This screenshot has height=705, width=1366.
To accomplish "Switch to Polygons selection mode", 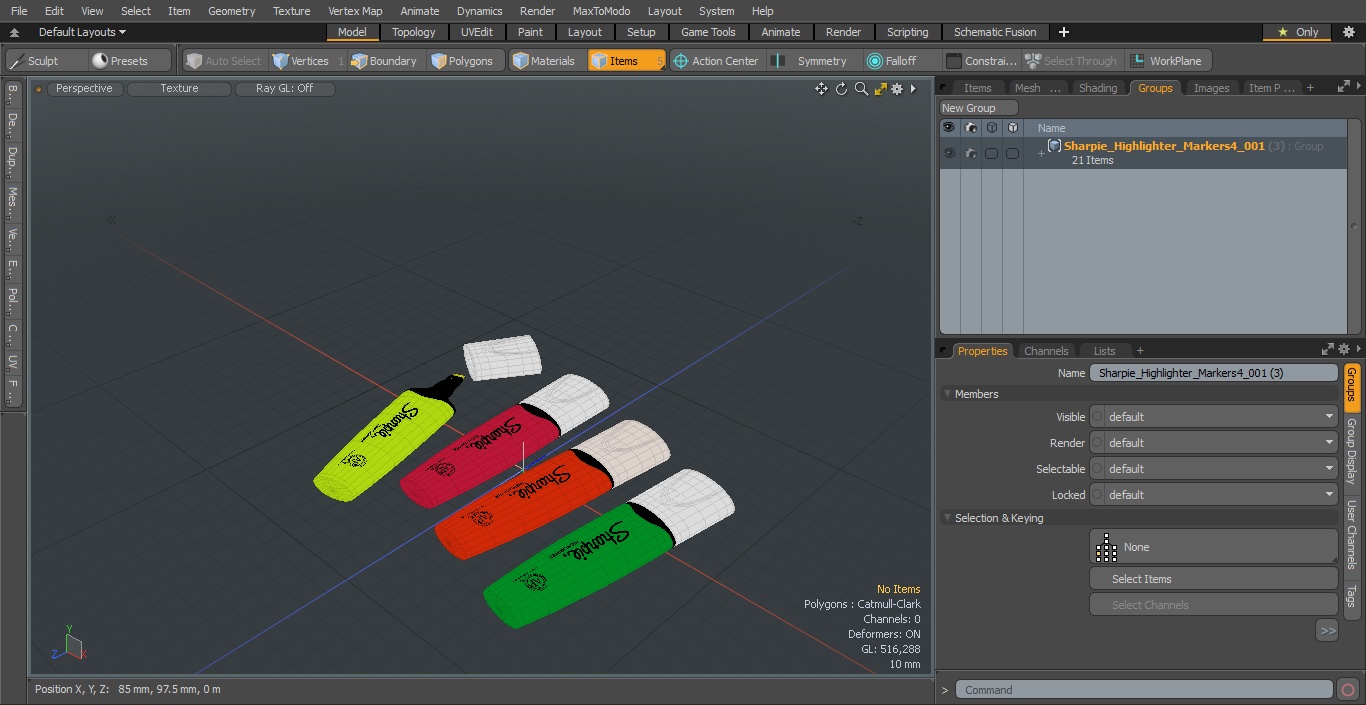I will tap(462, 61).
